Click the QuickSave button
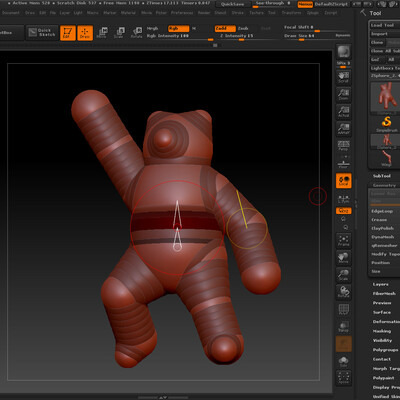The image size is (400, 400). (x=232, y=4)
